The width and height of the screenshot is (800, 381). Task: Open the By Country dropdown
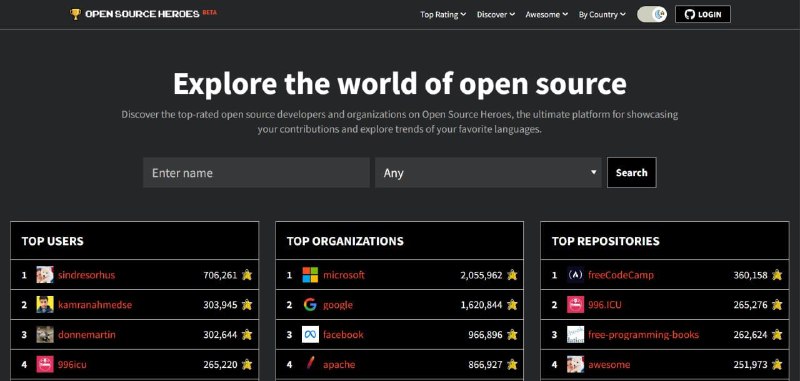(x=602, y=15)
